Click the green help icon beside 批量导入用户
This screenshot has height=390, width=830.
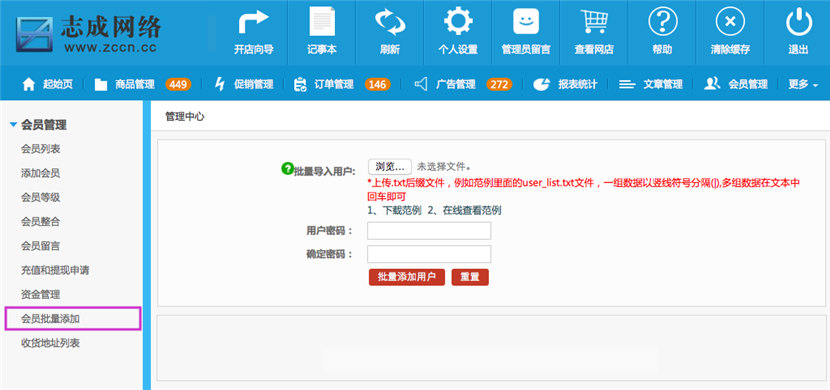coord(287,168)
